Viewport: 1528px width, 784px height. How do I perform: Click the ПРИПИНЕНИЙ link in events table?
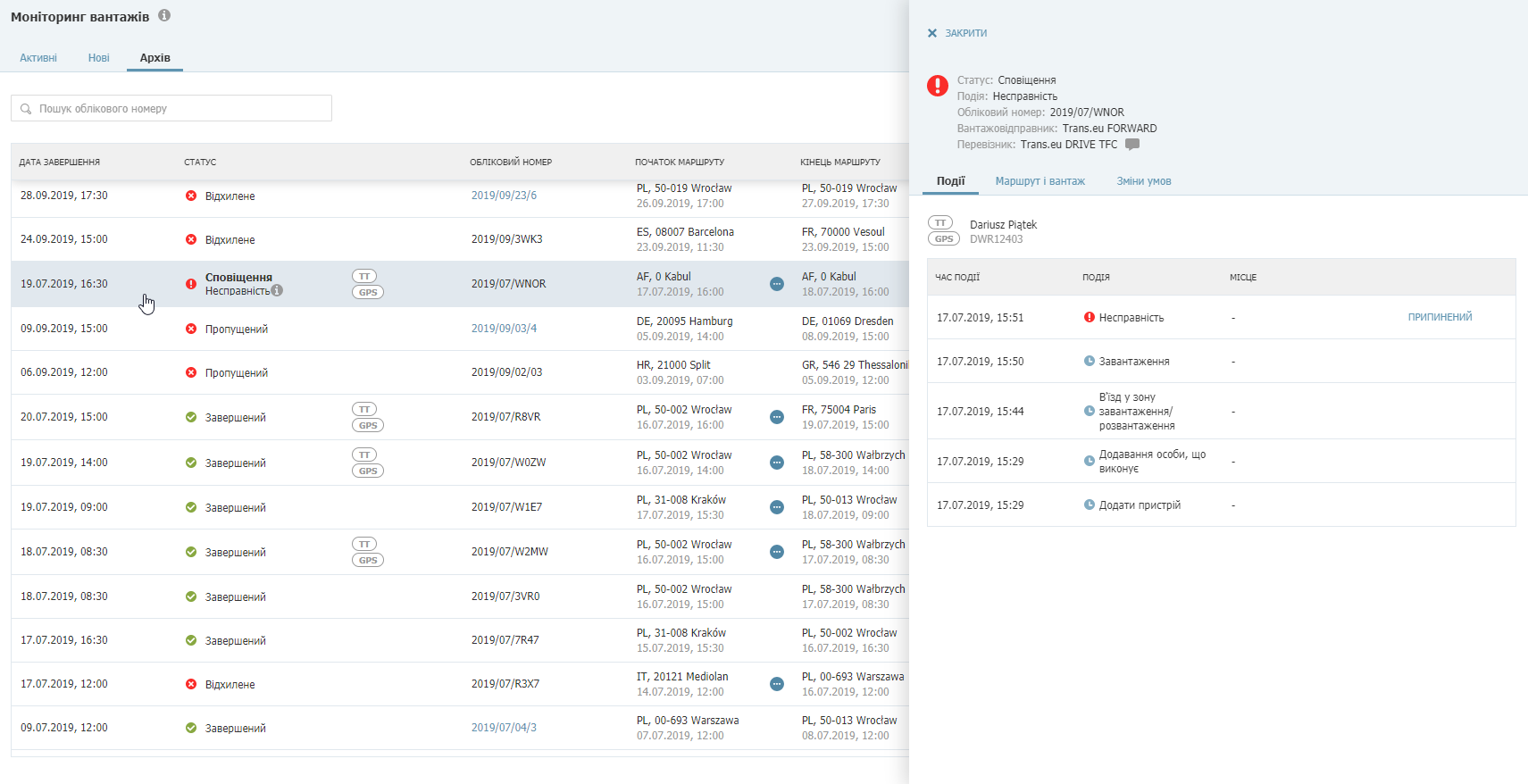[1440, 317]
